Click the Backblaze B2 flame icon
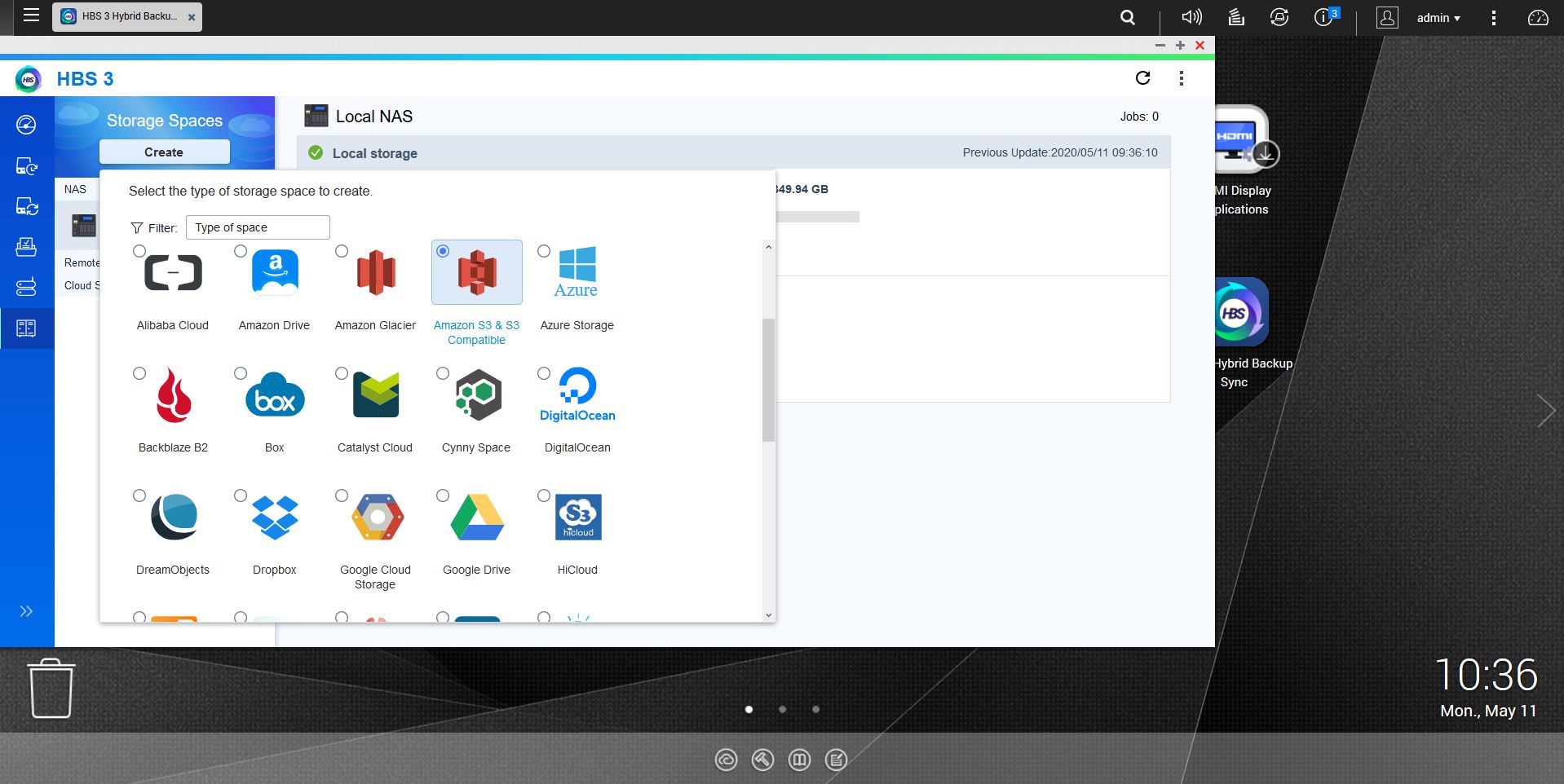Viewport: 1564px width, 784px height. point(173,395)
